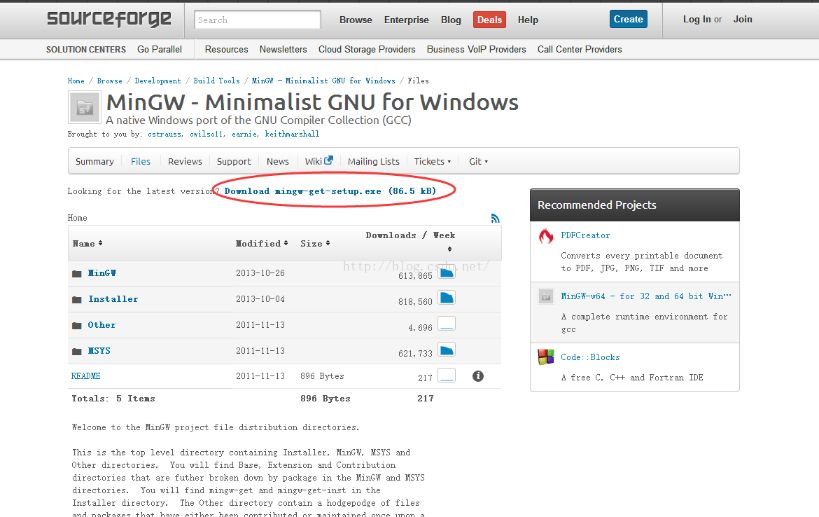The width and height of the screenshot is (819, 517).
Task: Click the keithmarshall author link
Action: point(292,134)
